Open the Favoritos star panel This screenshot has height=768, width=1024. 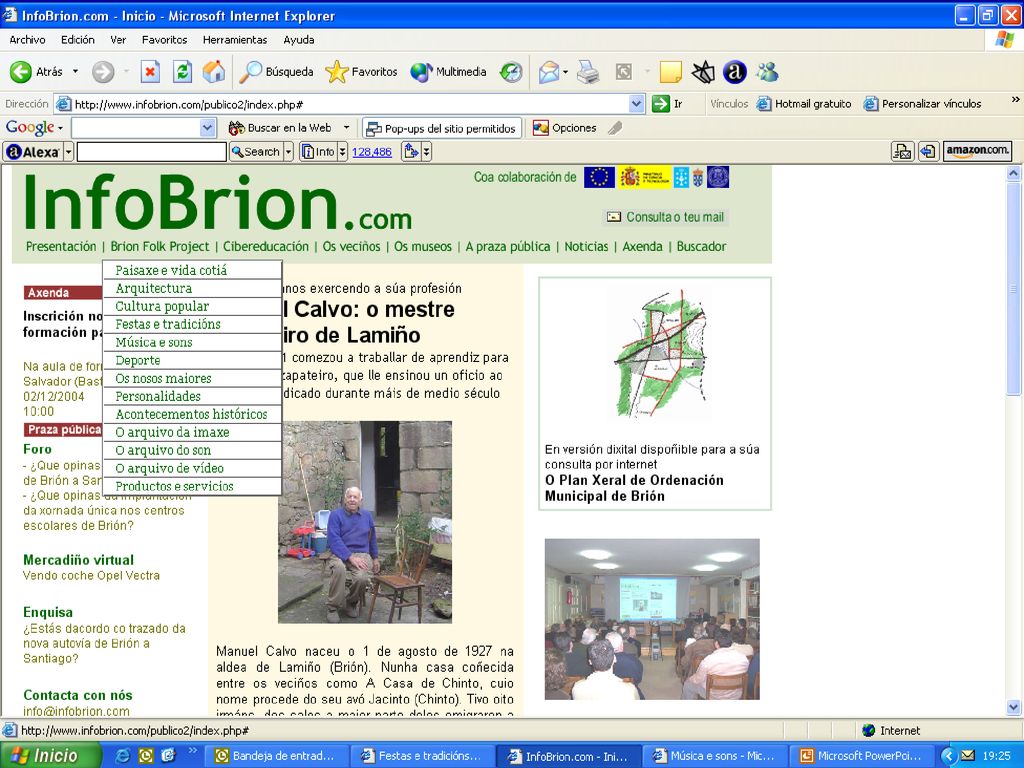tap(362, 72)
